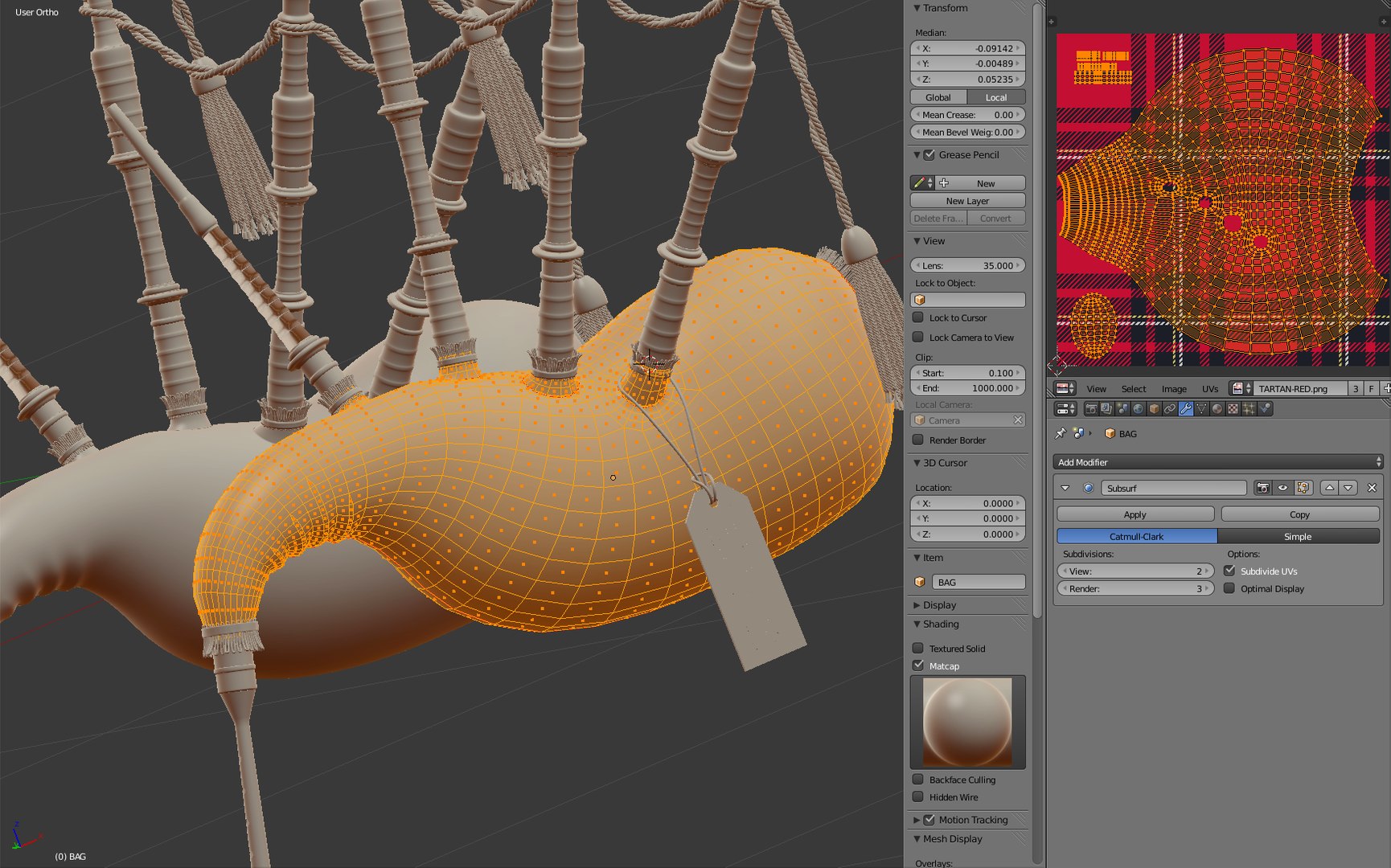Open the Modifiers wrench tab
1391x868 pixels.
pyautogui.click(x=1185, y=409)
